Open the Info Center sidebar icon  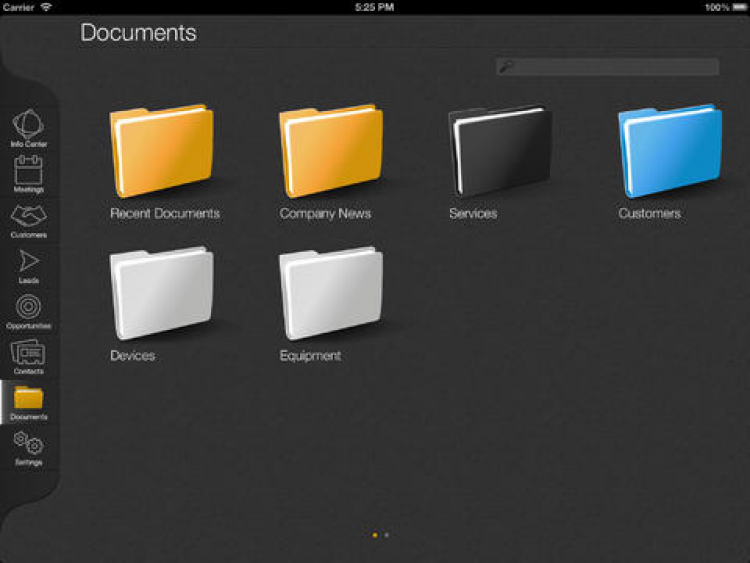(x=28, y=124)
